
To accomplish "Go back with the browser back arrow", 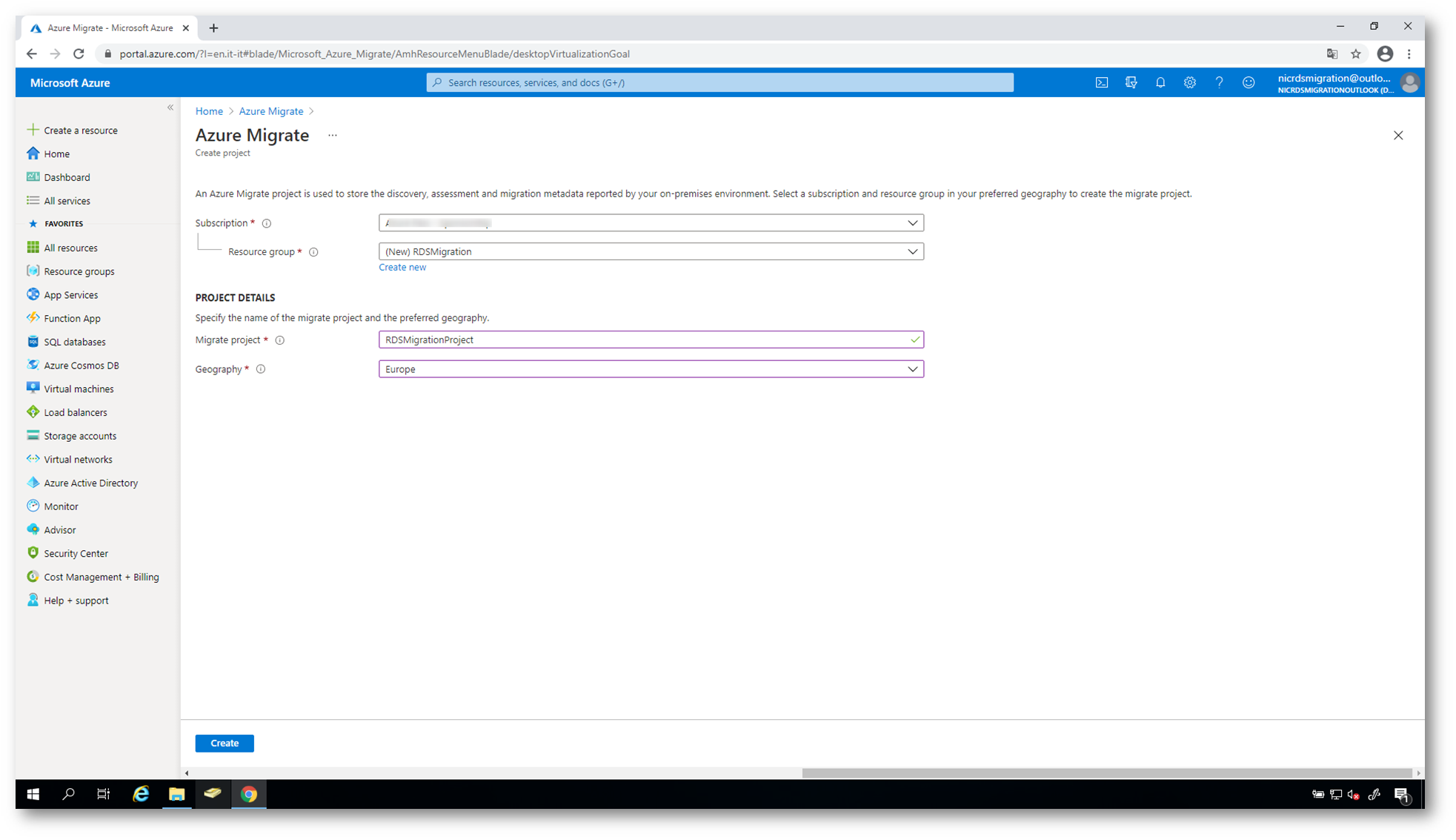I will pyautogui.click(x=31, y=53).
